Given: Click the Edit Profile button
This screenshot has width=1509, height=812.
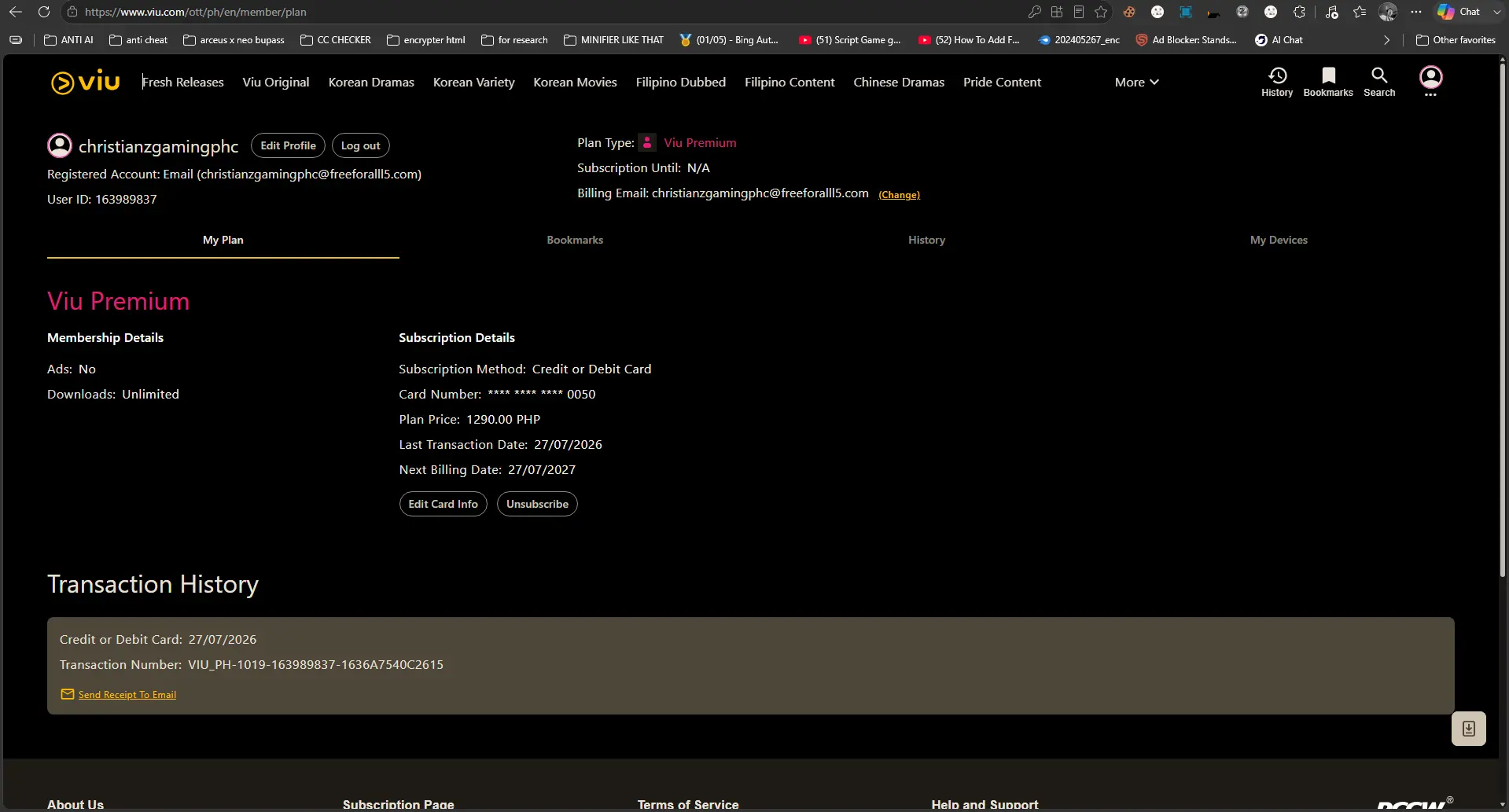Looking at the screenshot, I should [x=288, y=145].
